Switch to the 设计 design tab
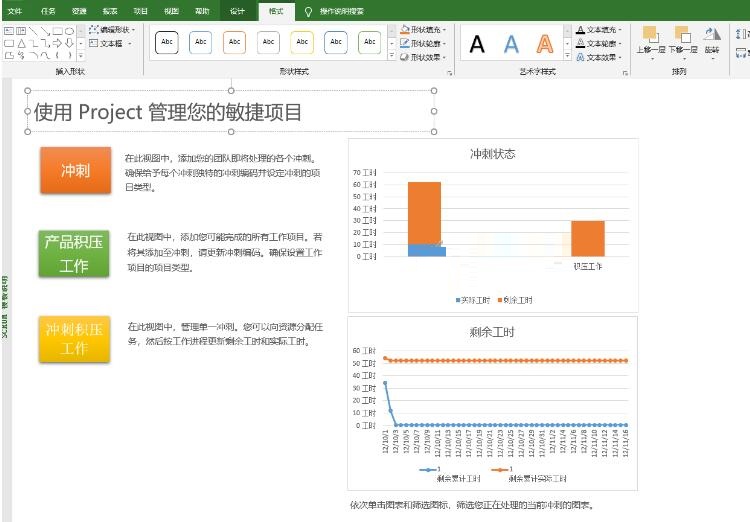This screenshot has width=750, height=522. [x=237, y=11]
